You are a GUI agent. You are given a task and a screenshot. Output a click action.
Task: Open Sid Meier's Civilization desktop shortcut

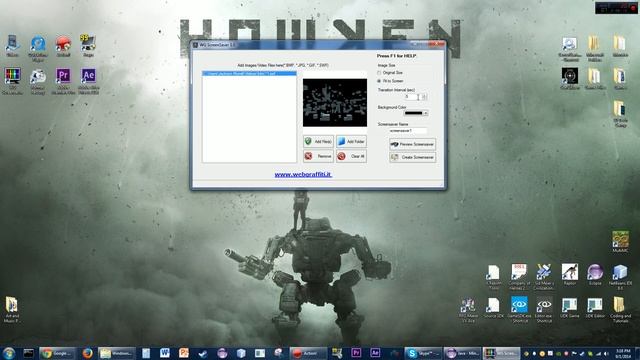[x=544, y=277]
